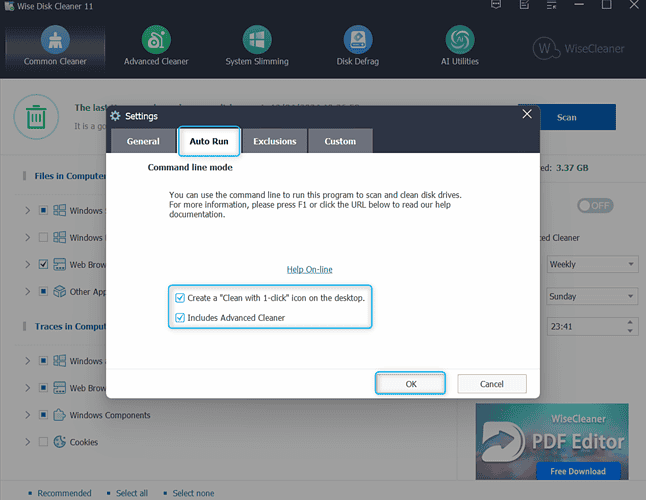646x500 pixels.
Task: Click the 23:41 schedule time field
Action: (583, 326)
